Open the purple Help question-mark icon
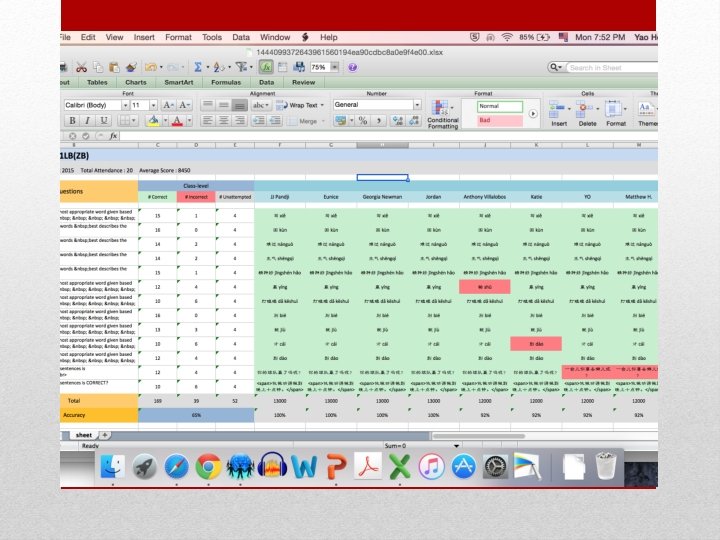Viewport: 720px width, 540px height. [x=353, y=68]
